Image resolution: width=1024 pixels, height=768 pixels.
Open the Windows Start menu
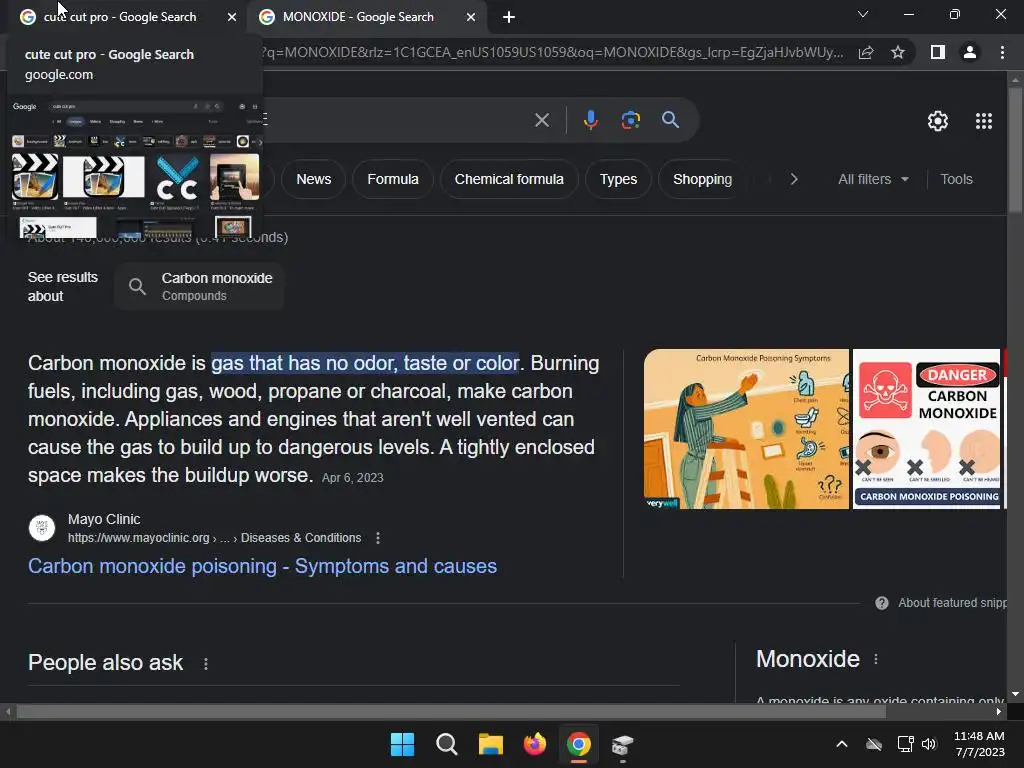(402, 744)
